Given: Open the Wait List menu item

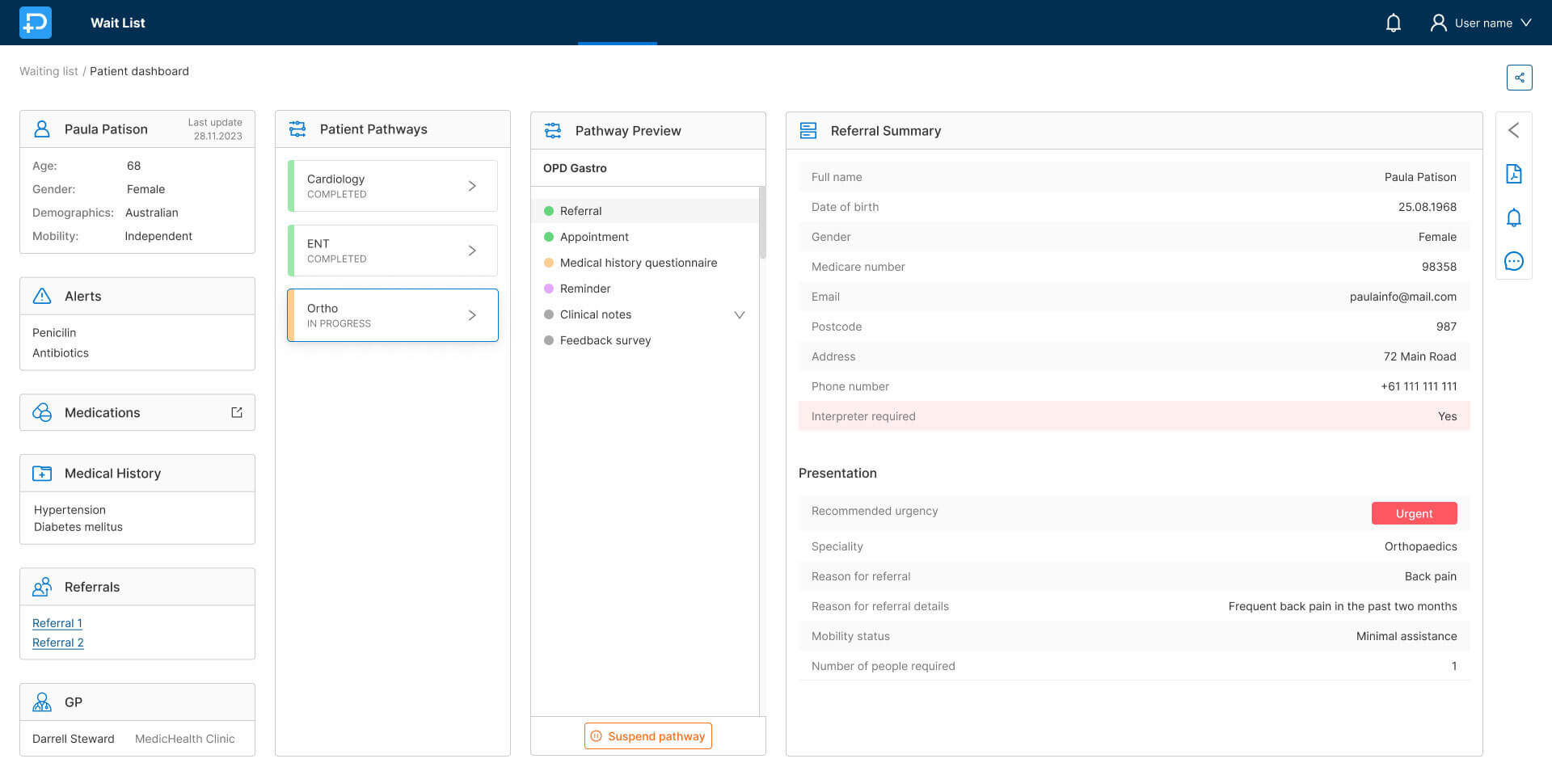Looking at the screenshot, I should point(118,23).
